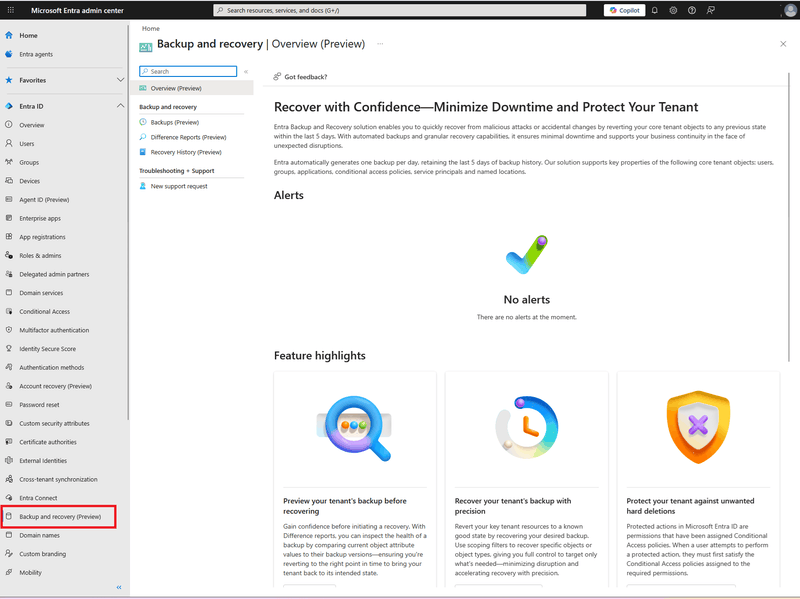
Task: Open the settings gear in the header
Action: [x=673, y=10]
